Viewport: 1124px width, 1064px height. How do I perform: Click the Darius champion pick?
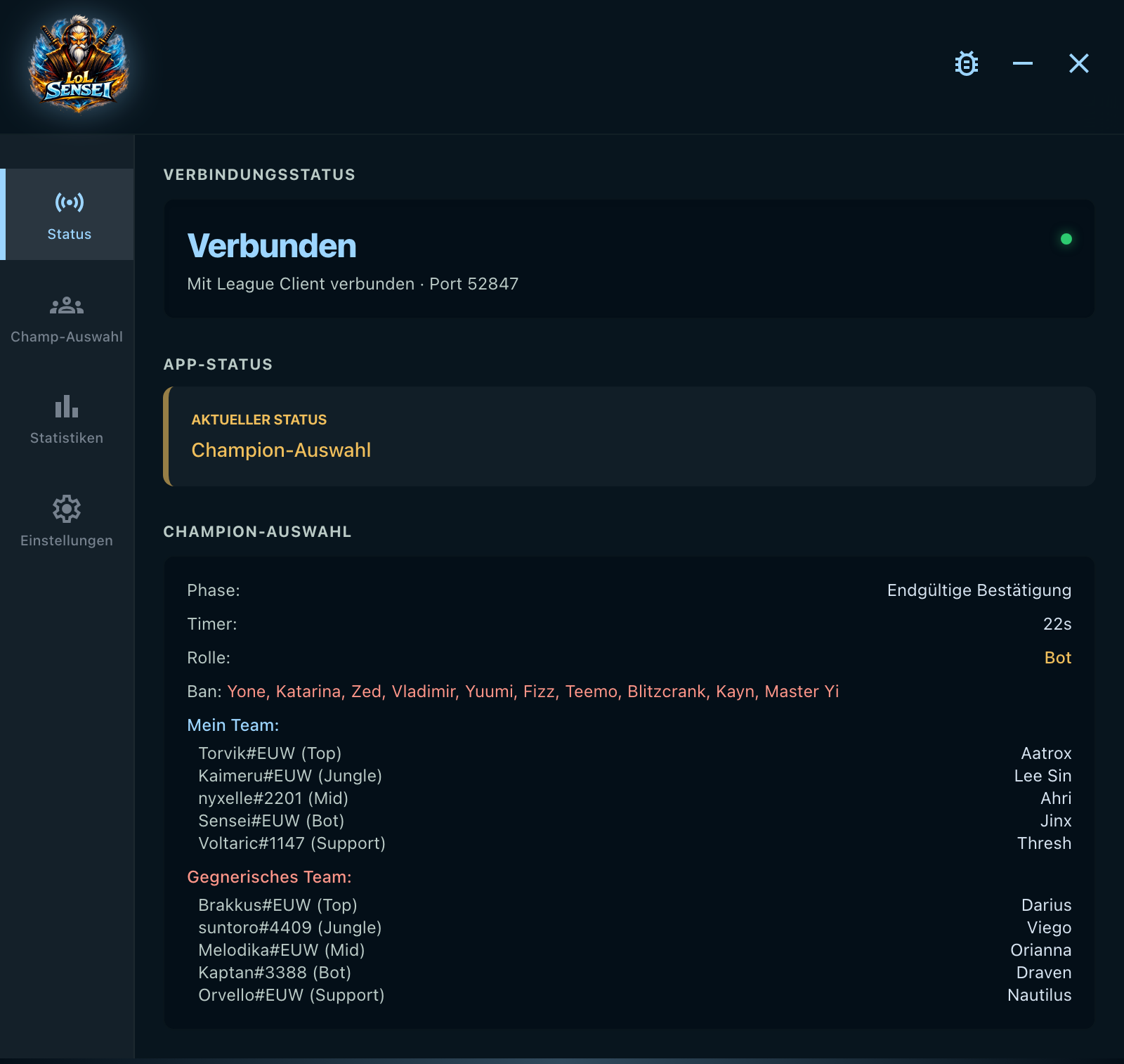point(1046,905)
